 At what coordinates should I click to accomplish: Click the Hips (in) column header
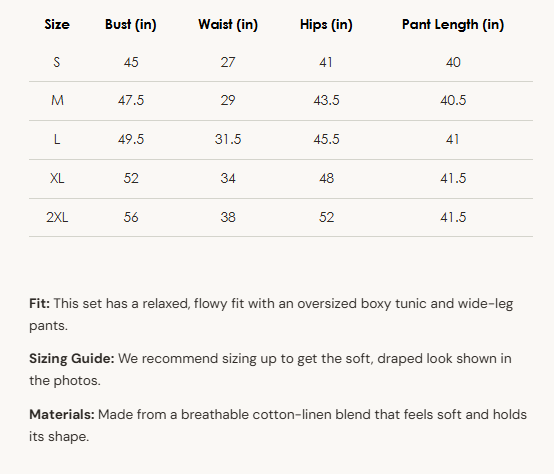click(x=326, y=24)
